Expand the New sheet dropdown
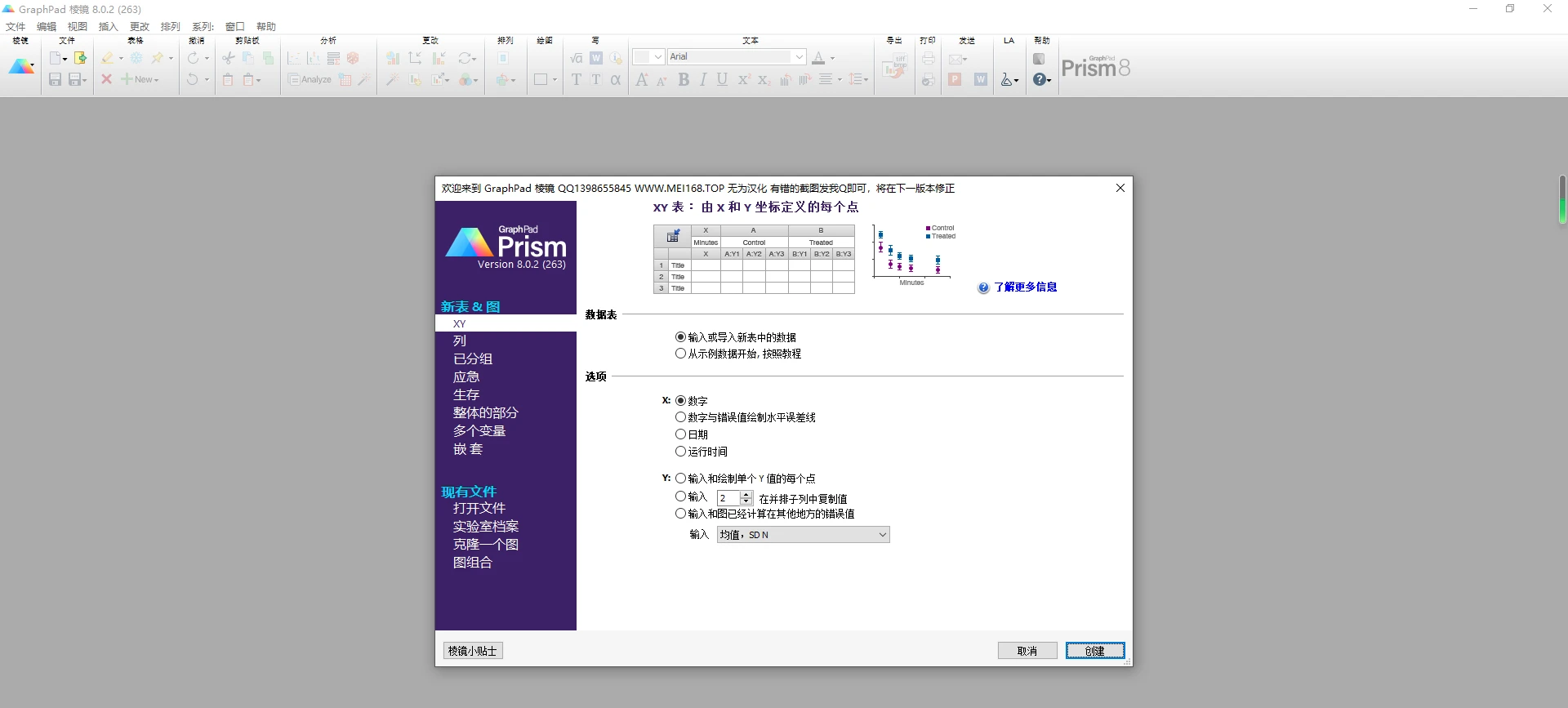The height and width of the screenshot is (708, 1568). click(x=156, y=80)
